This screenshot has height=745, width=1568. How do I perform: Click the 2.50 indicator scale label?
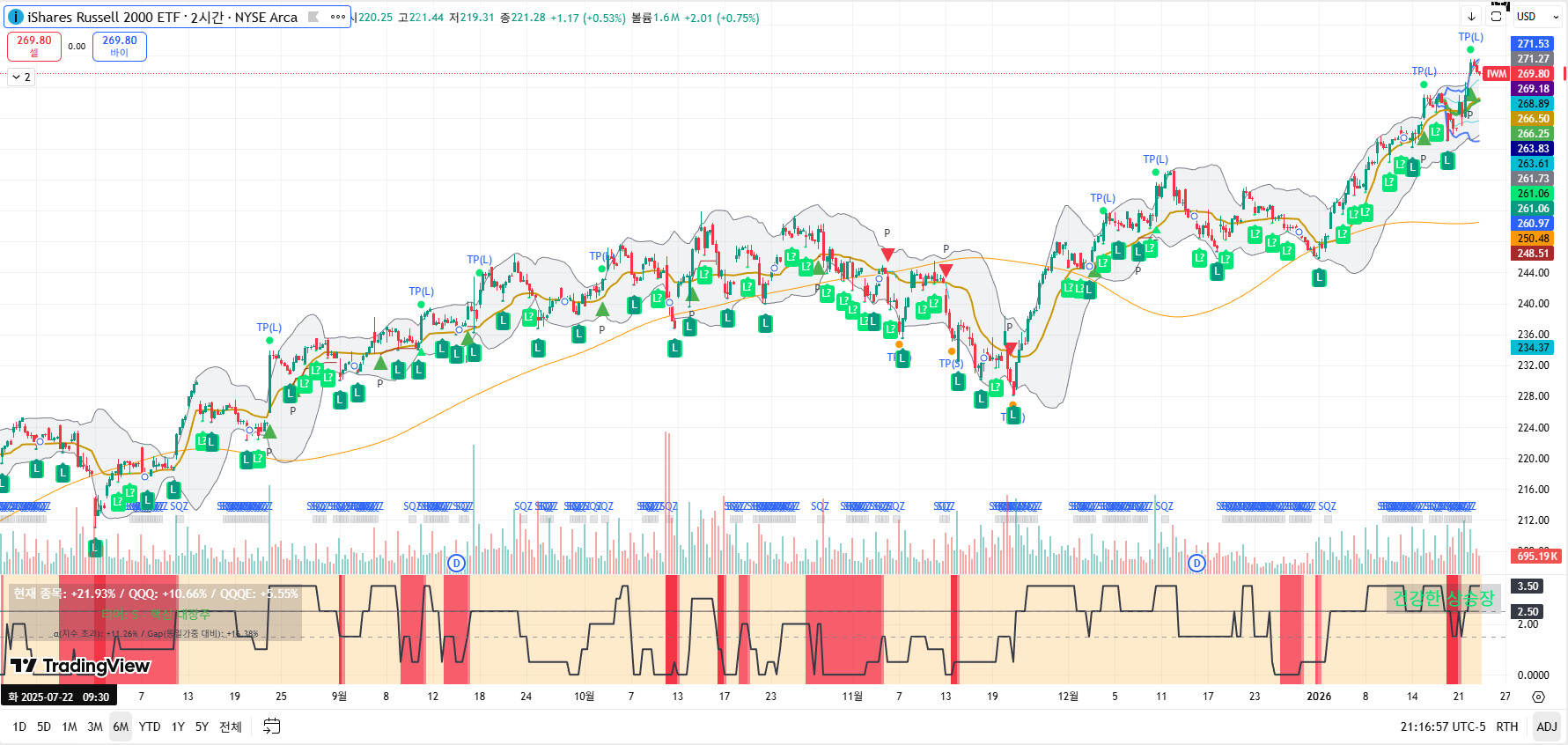click(x=1528, y=612)
